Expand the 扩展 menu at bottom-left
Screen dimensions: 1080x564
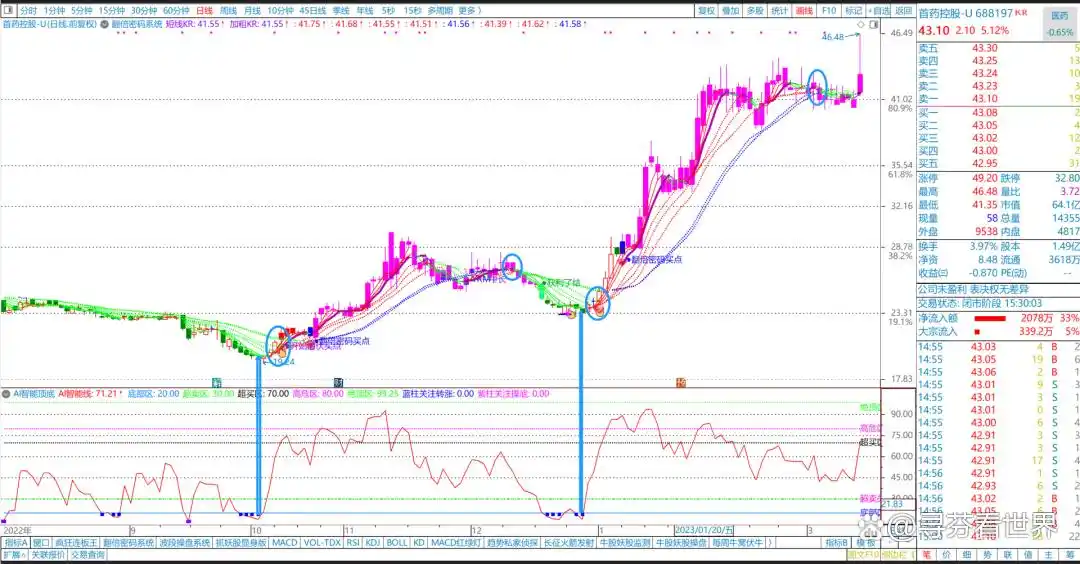click(x=13, y=554)
